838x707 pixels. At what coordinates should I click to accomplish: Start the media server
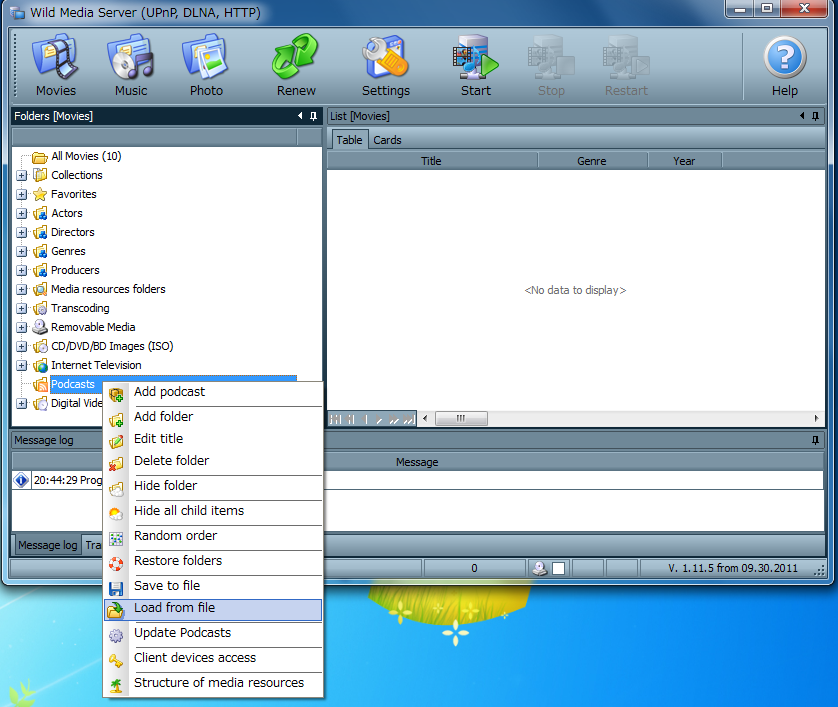(x=476, y=65)
